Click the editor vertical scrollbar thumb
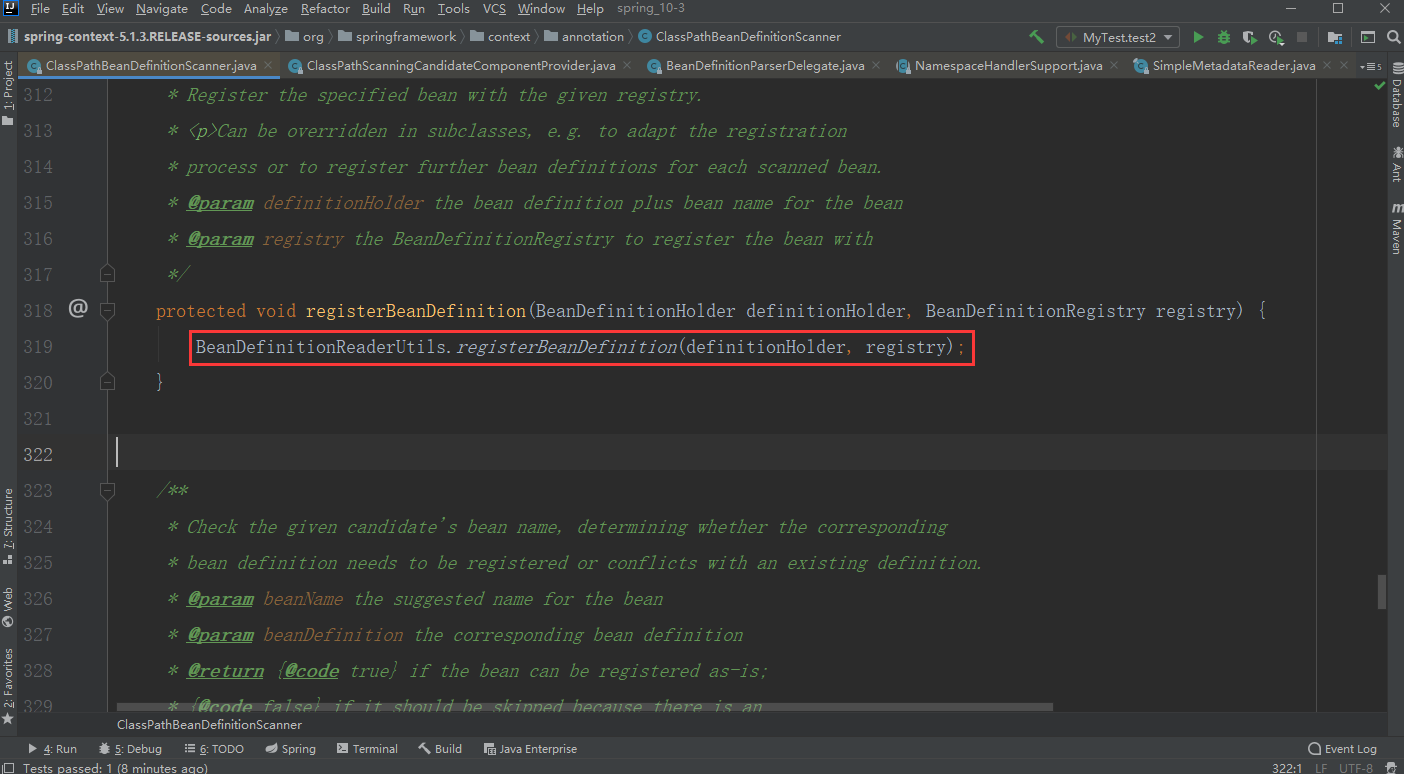Screen dimensions: 1404x774 pos(1383,591)
